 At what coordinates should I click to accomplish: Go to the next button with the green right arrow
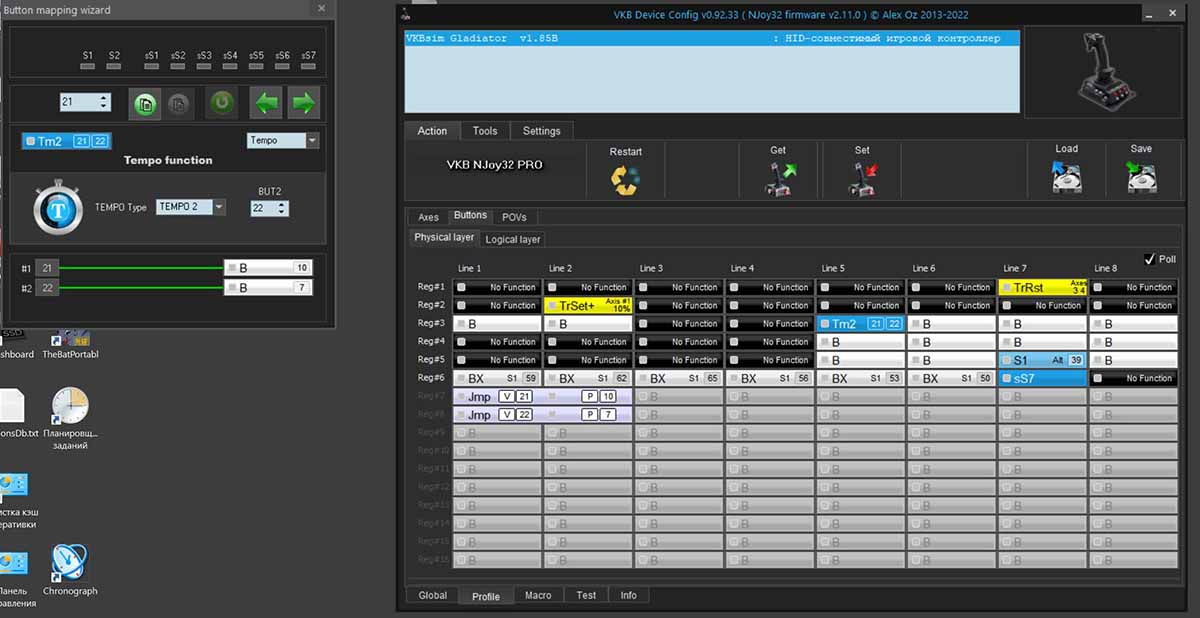point(304,102)
